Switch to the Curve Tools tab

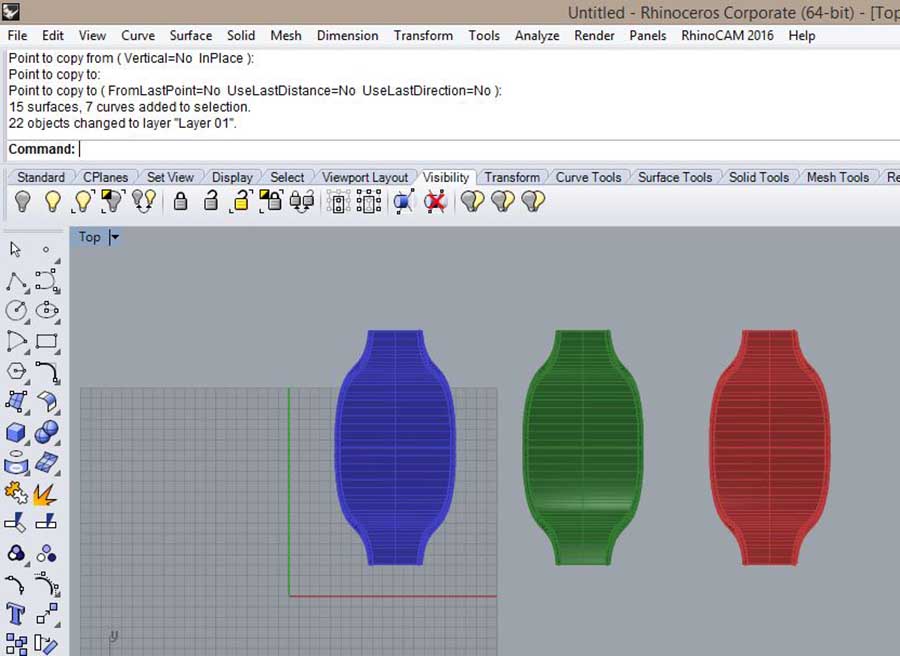click(588, 177)
